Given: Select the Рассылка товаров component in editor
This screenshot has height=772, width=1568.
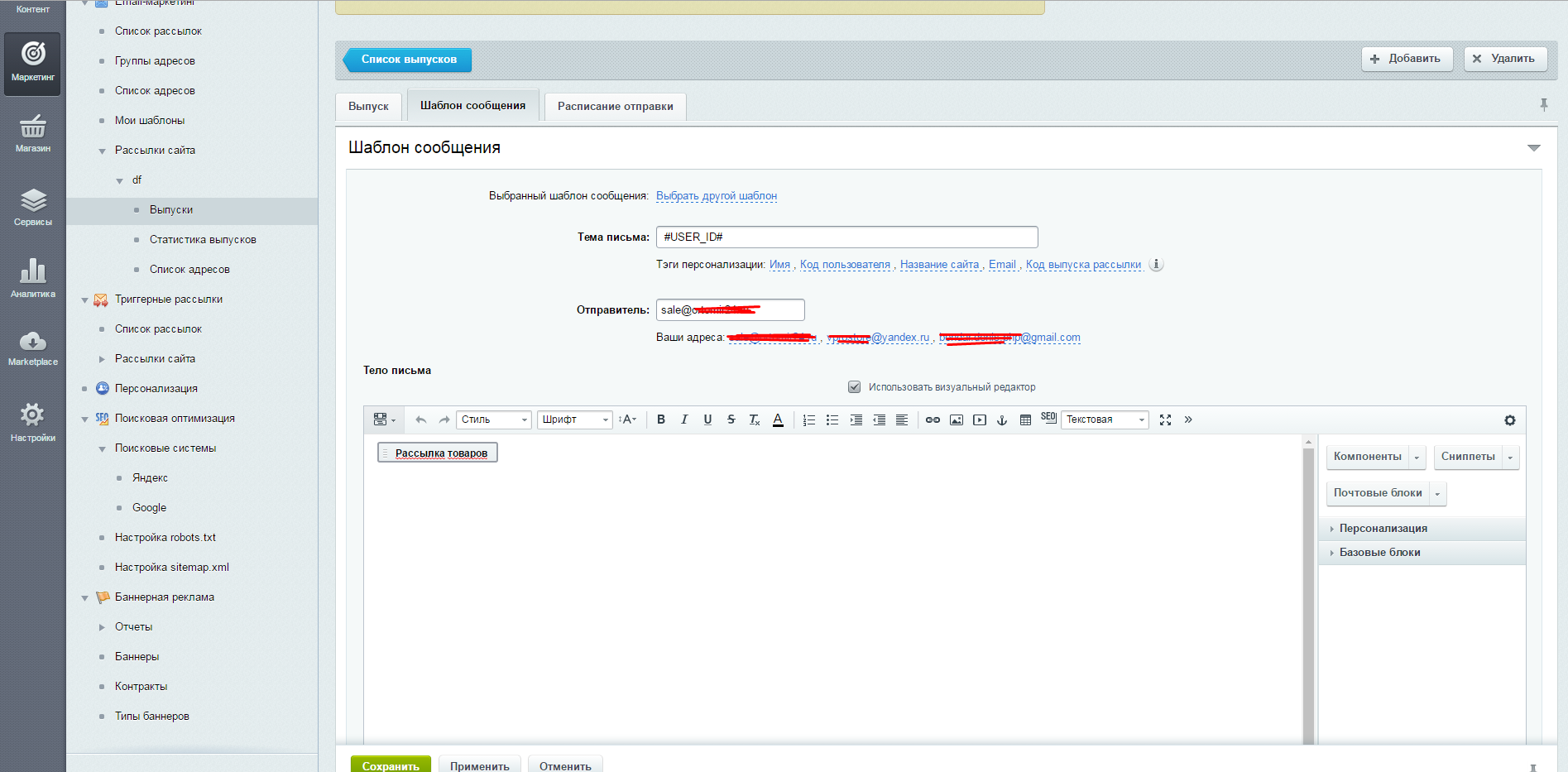Looking at the screenshot, I should 438,453.
